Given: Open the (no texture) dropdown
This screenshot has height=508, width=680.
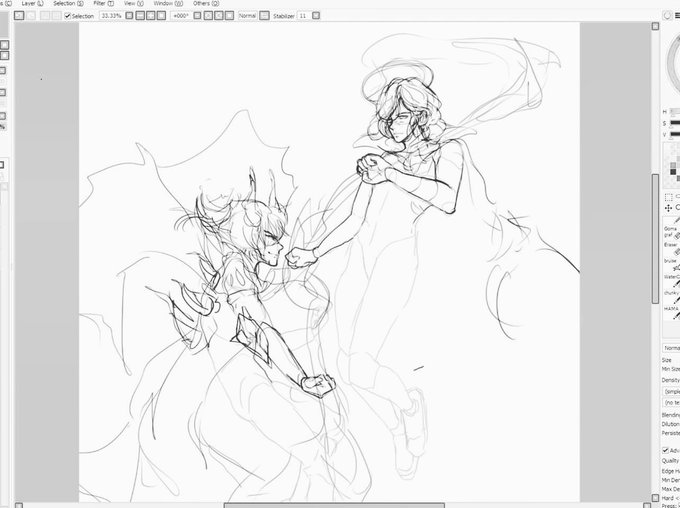Looking at the screenshot, I should (x=671, y=403).
